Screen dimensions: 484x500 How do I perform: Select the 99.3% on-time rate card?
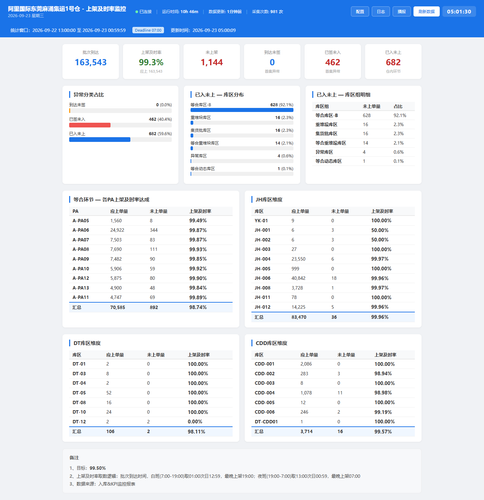pyautogui.click(x=151, y=62)
